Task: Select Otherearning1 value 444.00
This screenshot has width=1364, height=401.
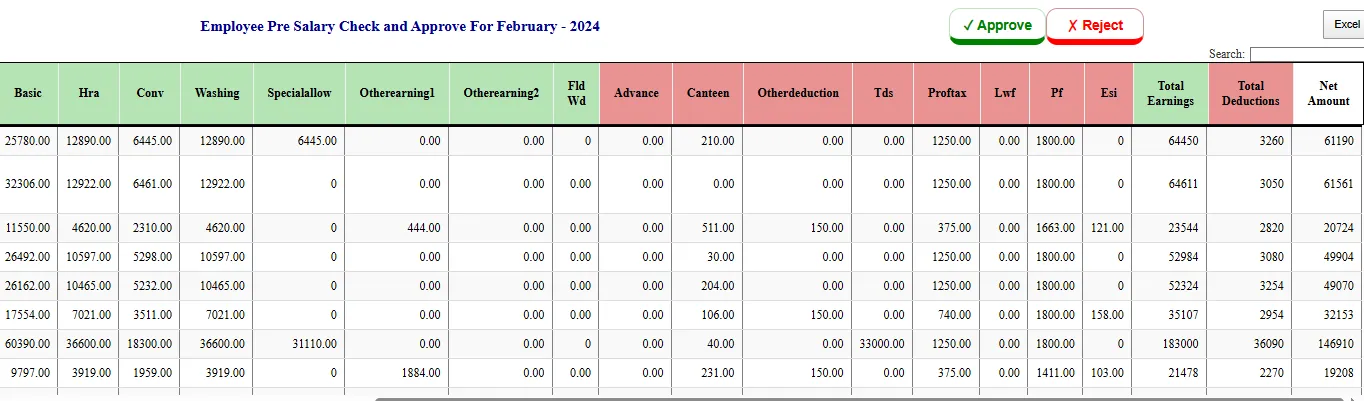Action: [424, 228]
